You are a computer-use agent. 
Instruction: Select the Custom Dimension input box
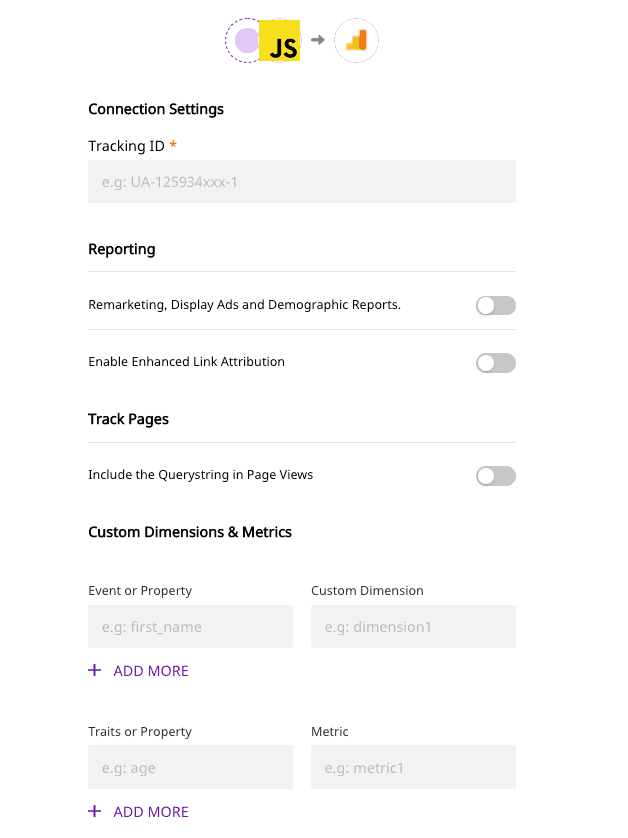[x=413, y=627]
